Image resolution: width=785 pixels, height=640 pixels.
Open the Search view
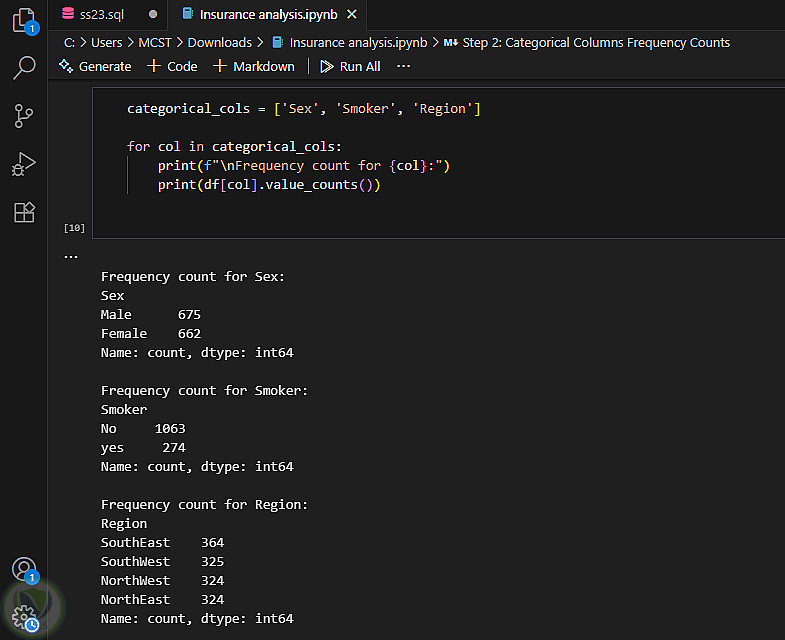click(24, 67)
